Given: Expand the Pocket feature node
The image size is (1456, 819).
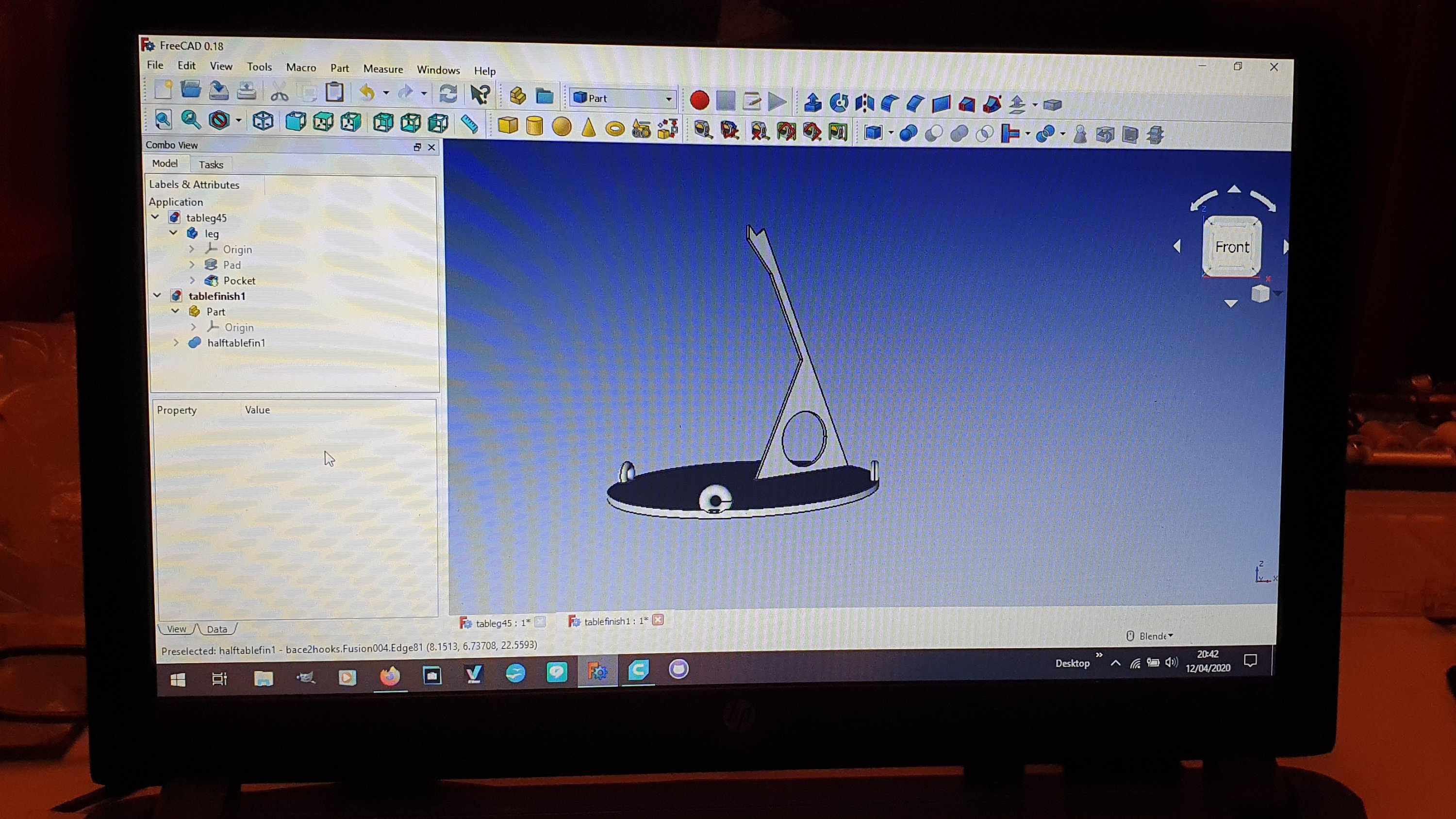Looking at the screenshot, I should (x=192, y=280).
